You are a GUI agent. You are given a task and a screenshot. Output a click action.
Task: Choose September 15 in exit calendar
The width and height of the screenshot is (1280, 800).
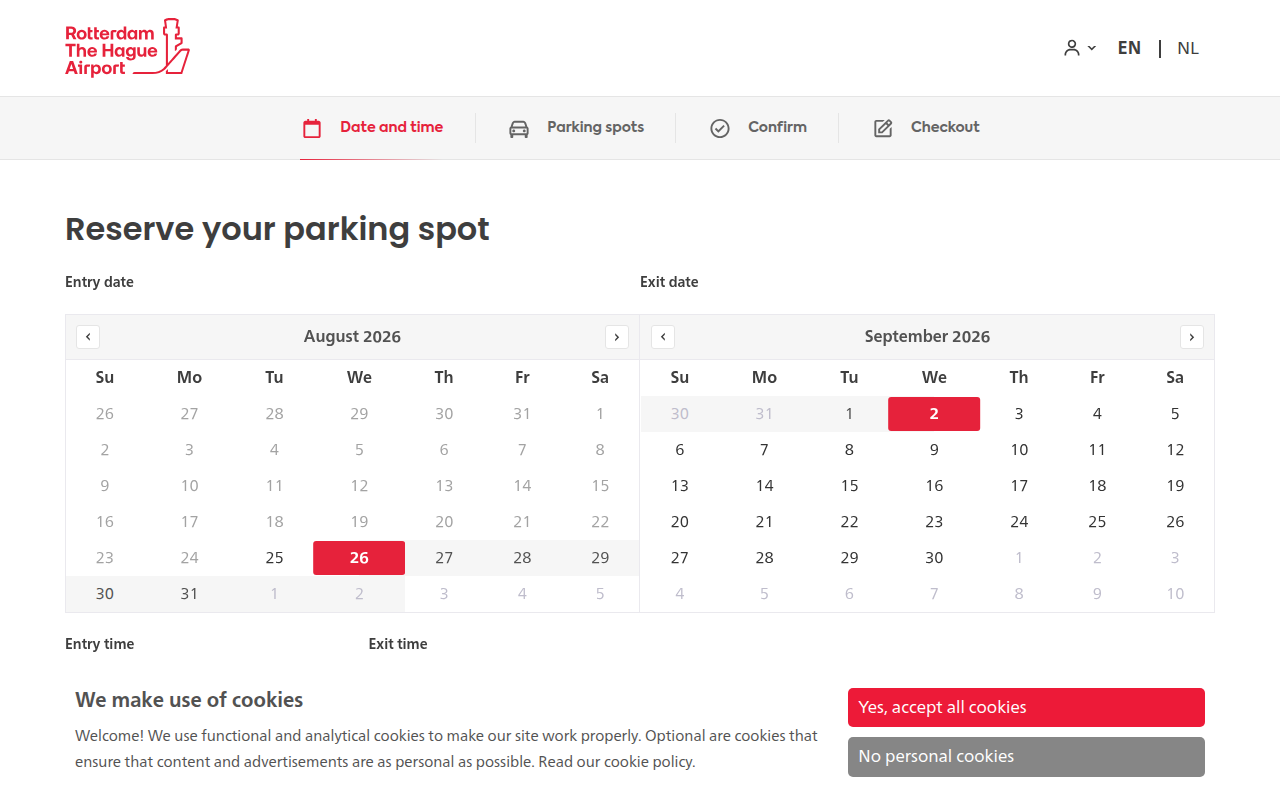pos(849,486)
